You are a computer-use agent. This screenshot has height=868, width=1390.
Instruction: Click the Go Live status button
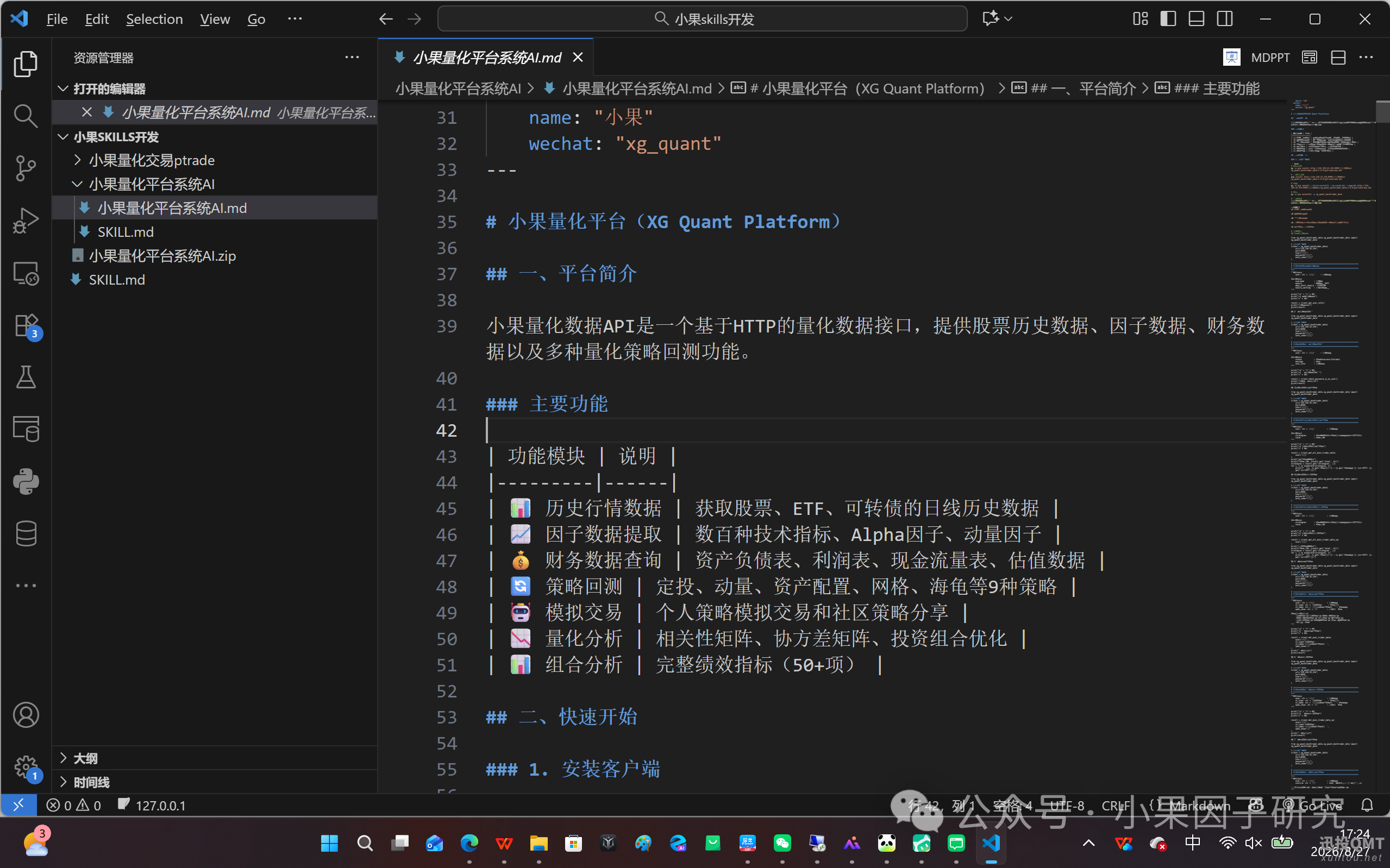(x=1312, y=805)
